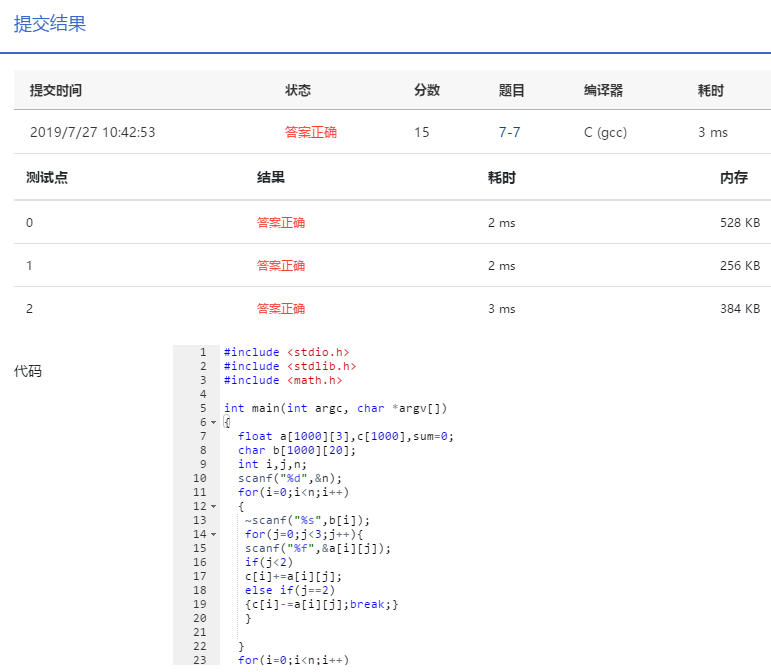
Task: Click code line #include <math.h>
Action: 283,380
